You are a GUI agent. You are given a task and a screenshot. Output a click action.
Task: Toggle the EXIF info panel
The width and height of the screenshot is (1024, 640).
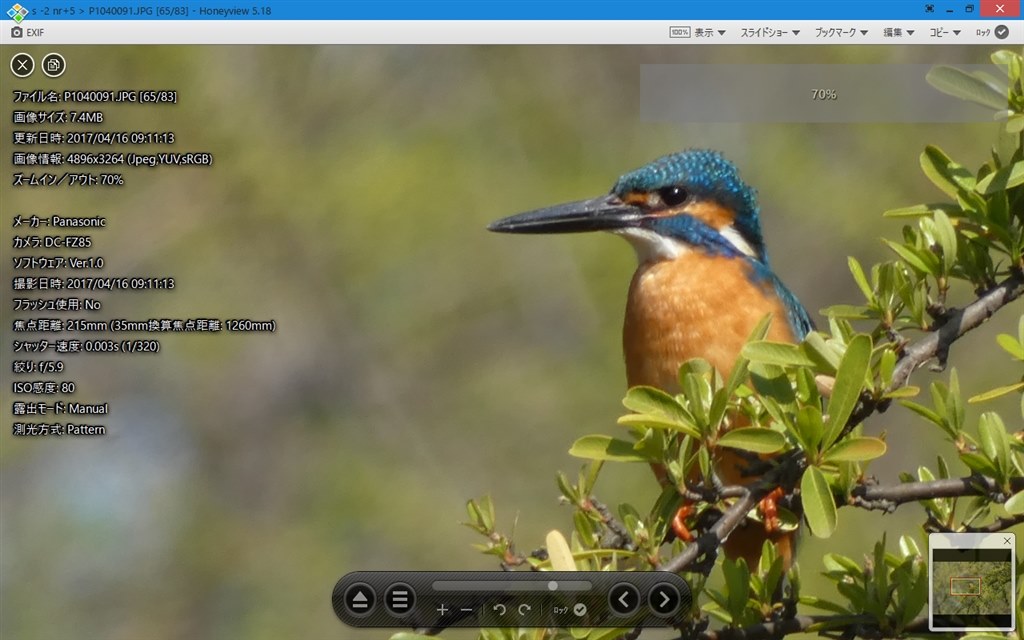click(22, 32)
